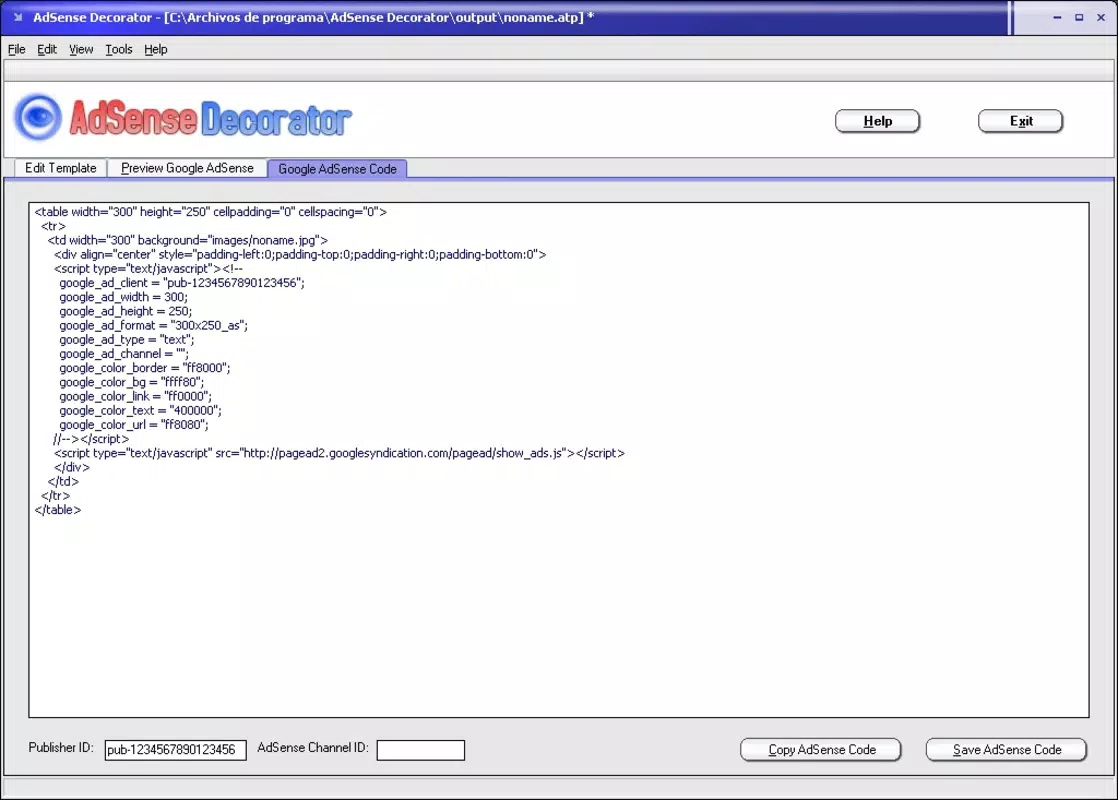Click the google_color_bg "ffff80" line
The image size is (1118, 800).
point(131,383)
